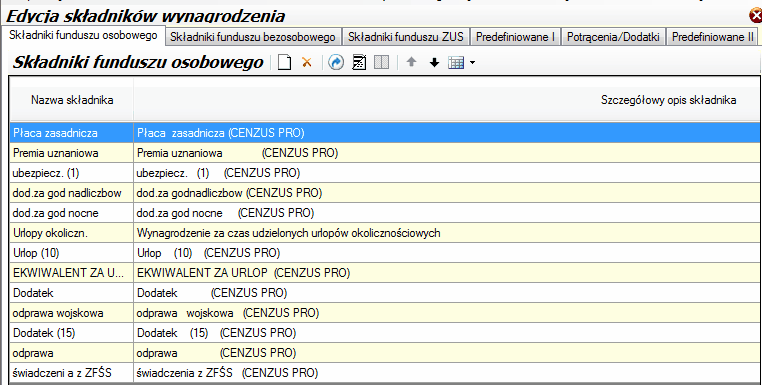
Task: Click the Urlop (10) (CENZUS PRO) description
Action: (x=447, y=253)
